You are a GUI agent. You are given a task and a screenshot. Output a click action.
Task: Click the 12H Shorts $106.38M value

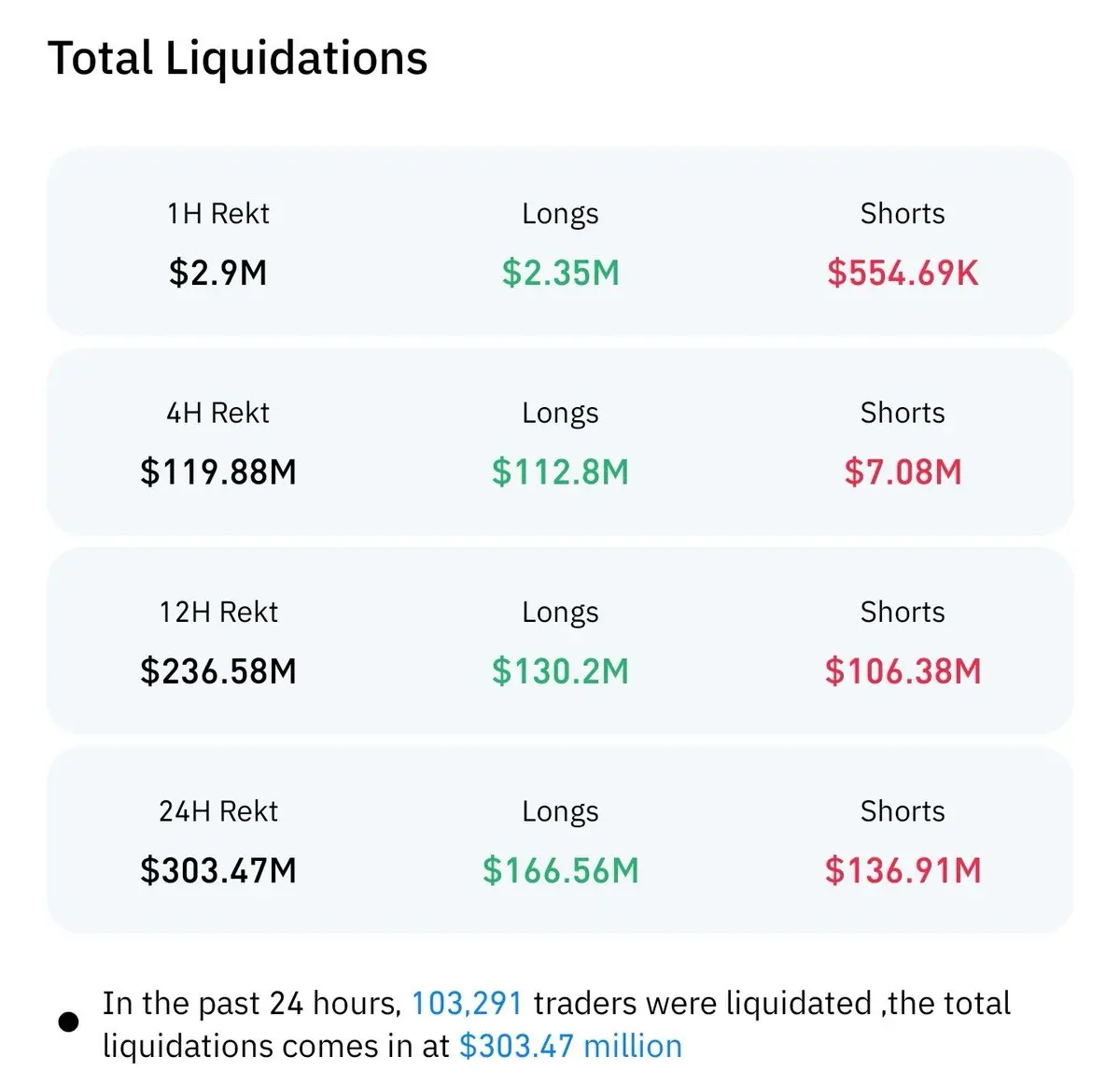click(903, 670)
